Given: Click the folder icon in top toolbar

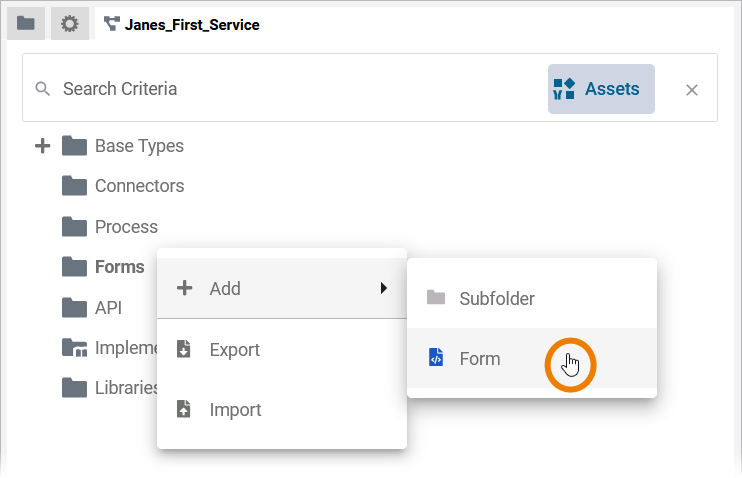Looking at the screenshot, I should click(x=26, y=24).
